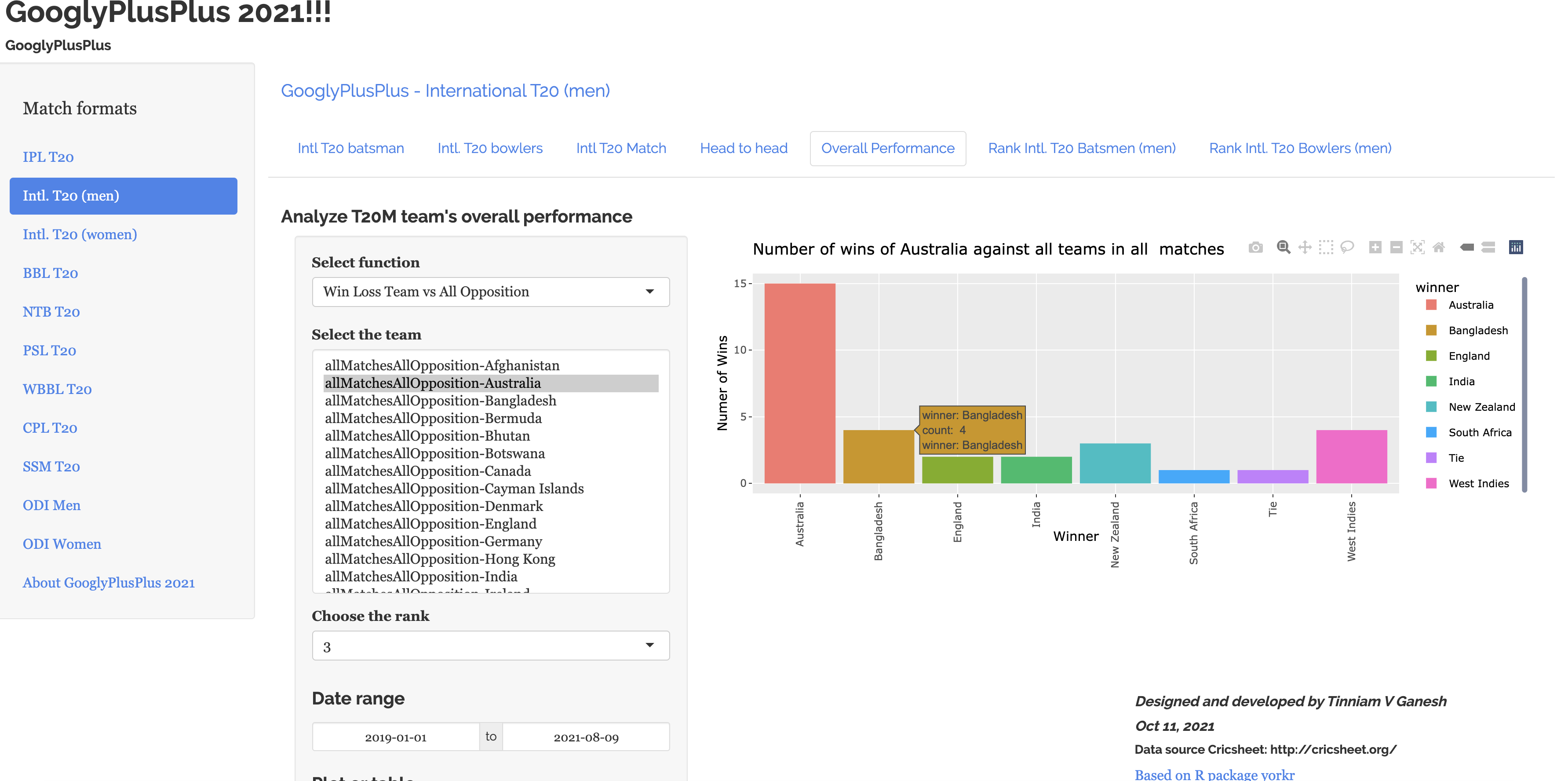Select the pan arrows tool
The image size is (1568, 781).
1305,247
